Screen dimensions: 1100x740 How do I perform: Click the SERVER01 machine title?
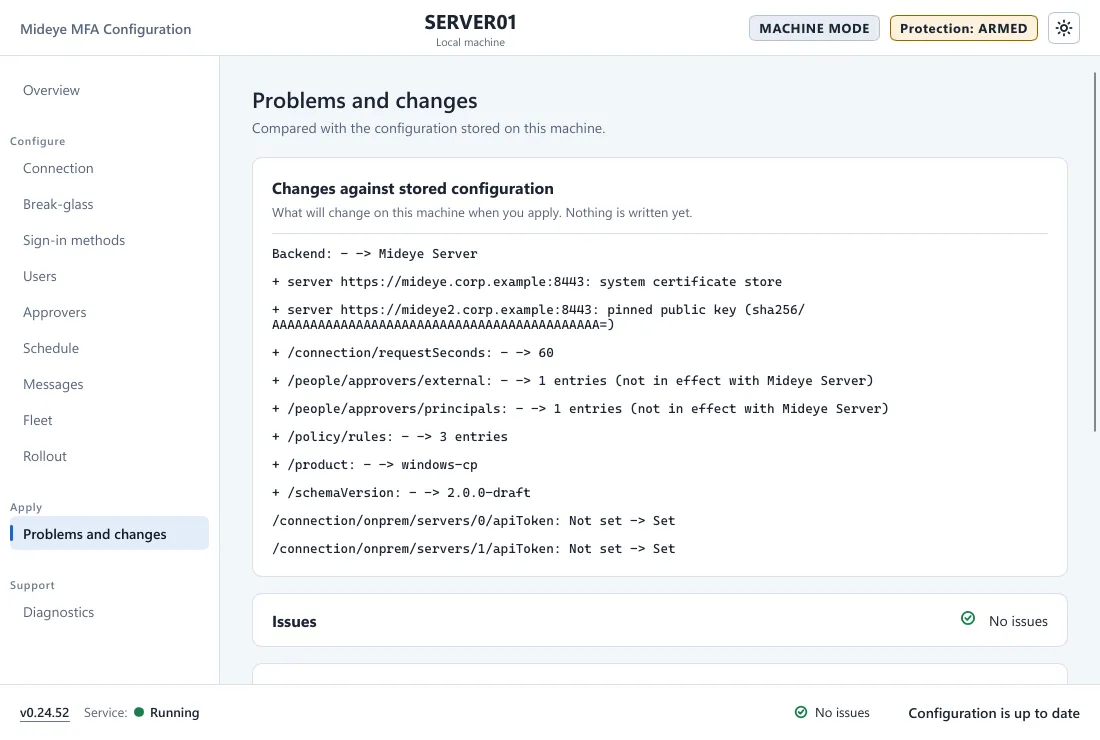470,22
